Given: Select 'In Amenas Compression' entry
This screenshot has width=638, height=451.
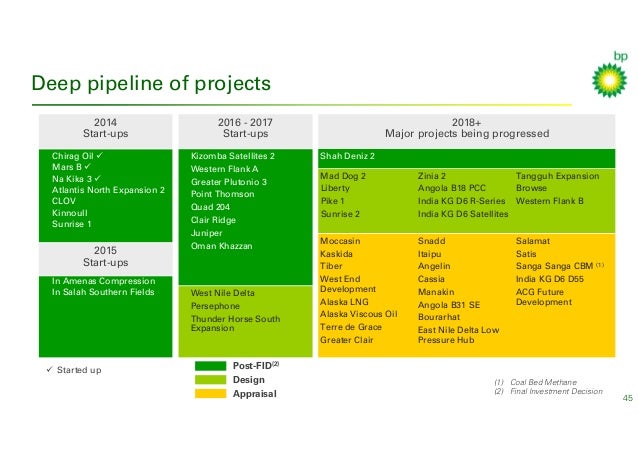Looking at the screenshot, I should click(103, 281).
